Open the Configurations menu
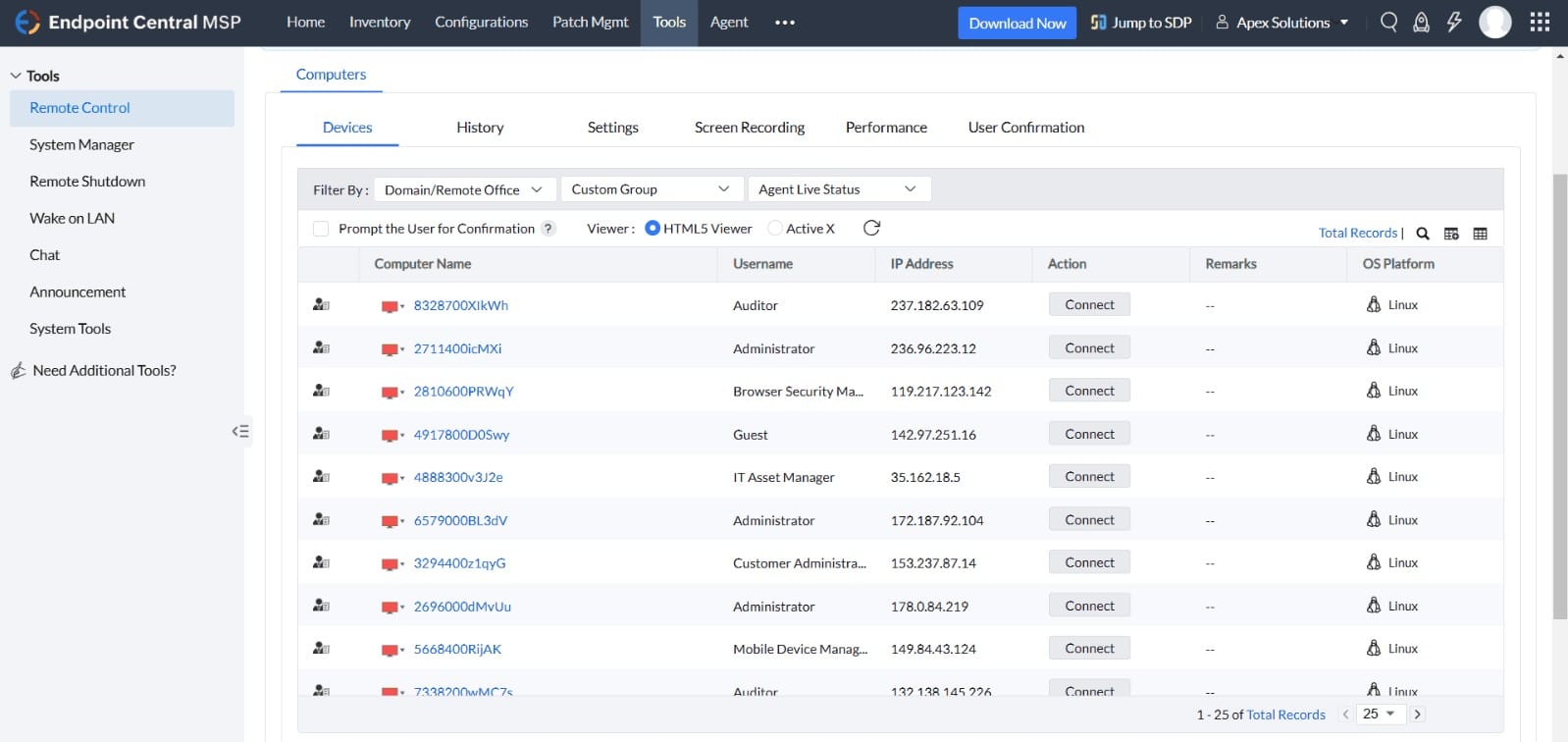This screenshot has width=1568, height=742. click(481, 22)
